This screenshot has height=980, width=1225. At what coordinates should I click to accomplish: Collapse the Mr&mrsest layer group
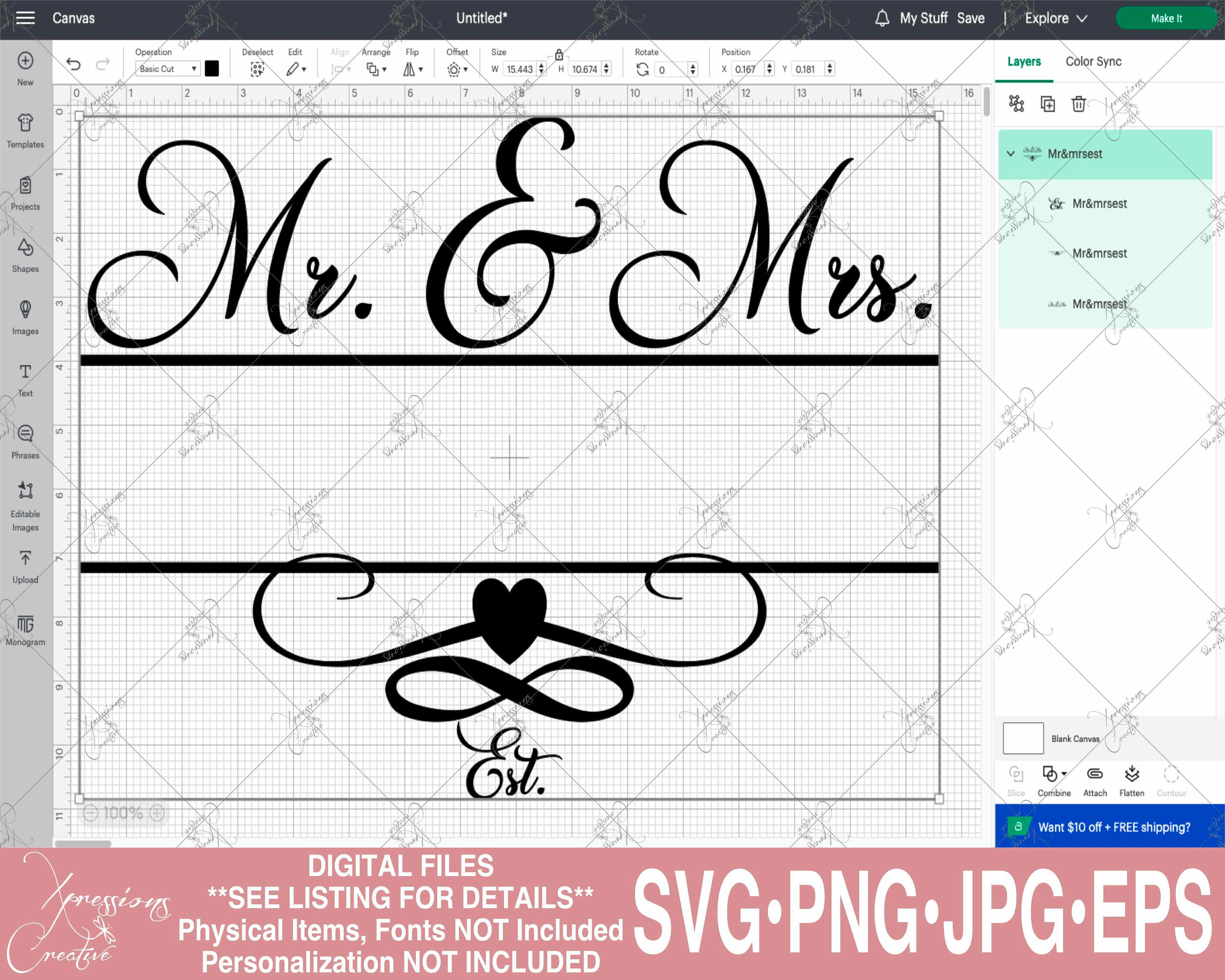[x=1010, y=154]
